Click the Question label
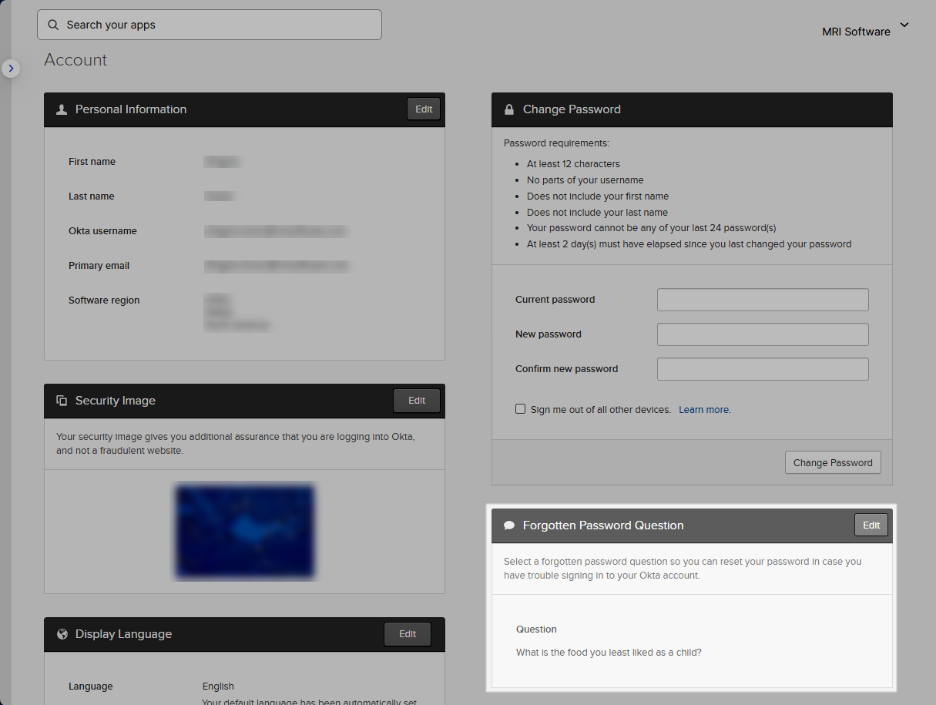Viewport: 936px width, 705px height. [x=536, y=629]
